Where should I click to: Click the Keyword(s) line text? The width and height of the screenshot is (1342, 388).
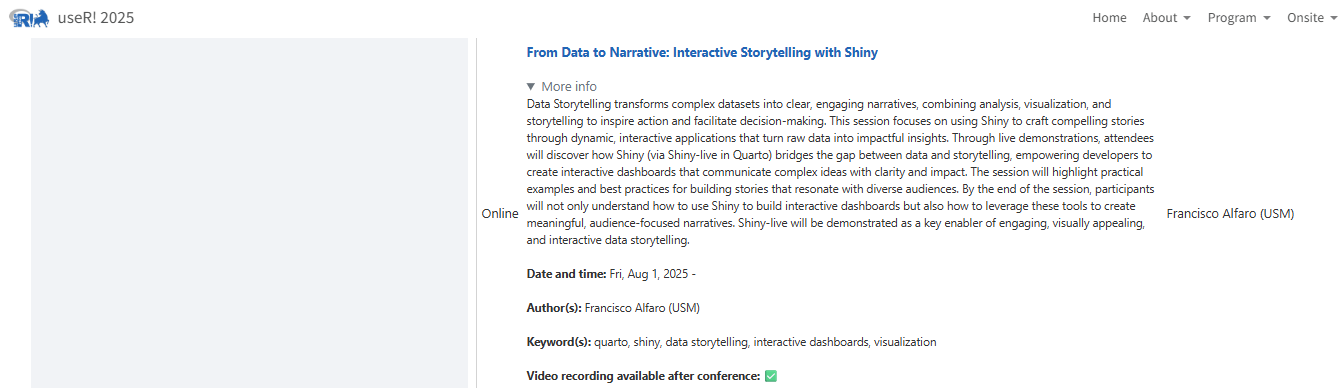point(732,342)
